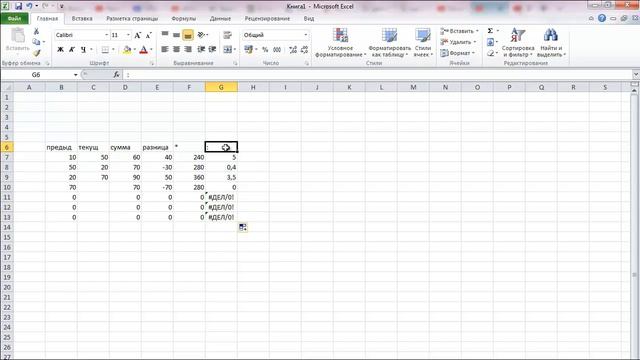Apply percent style format
The image size is (640, 360).
pos(265,49)
